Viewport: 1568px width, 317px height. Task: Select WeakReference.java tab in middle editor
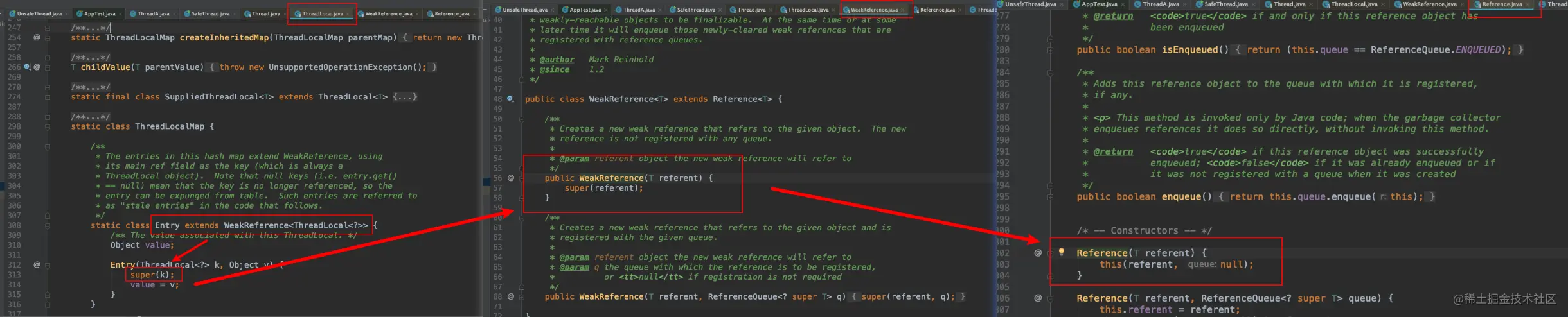[x=874, y=10]
